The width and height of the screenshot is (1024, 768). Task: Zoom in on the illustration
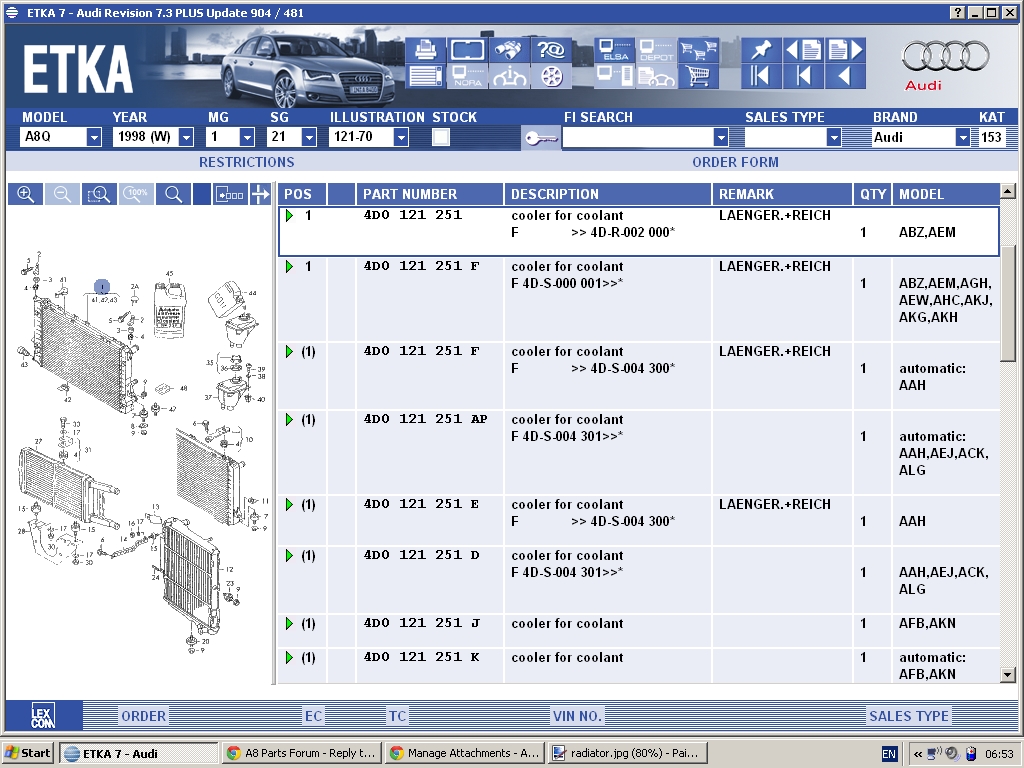coord(25,194)
